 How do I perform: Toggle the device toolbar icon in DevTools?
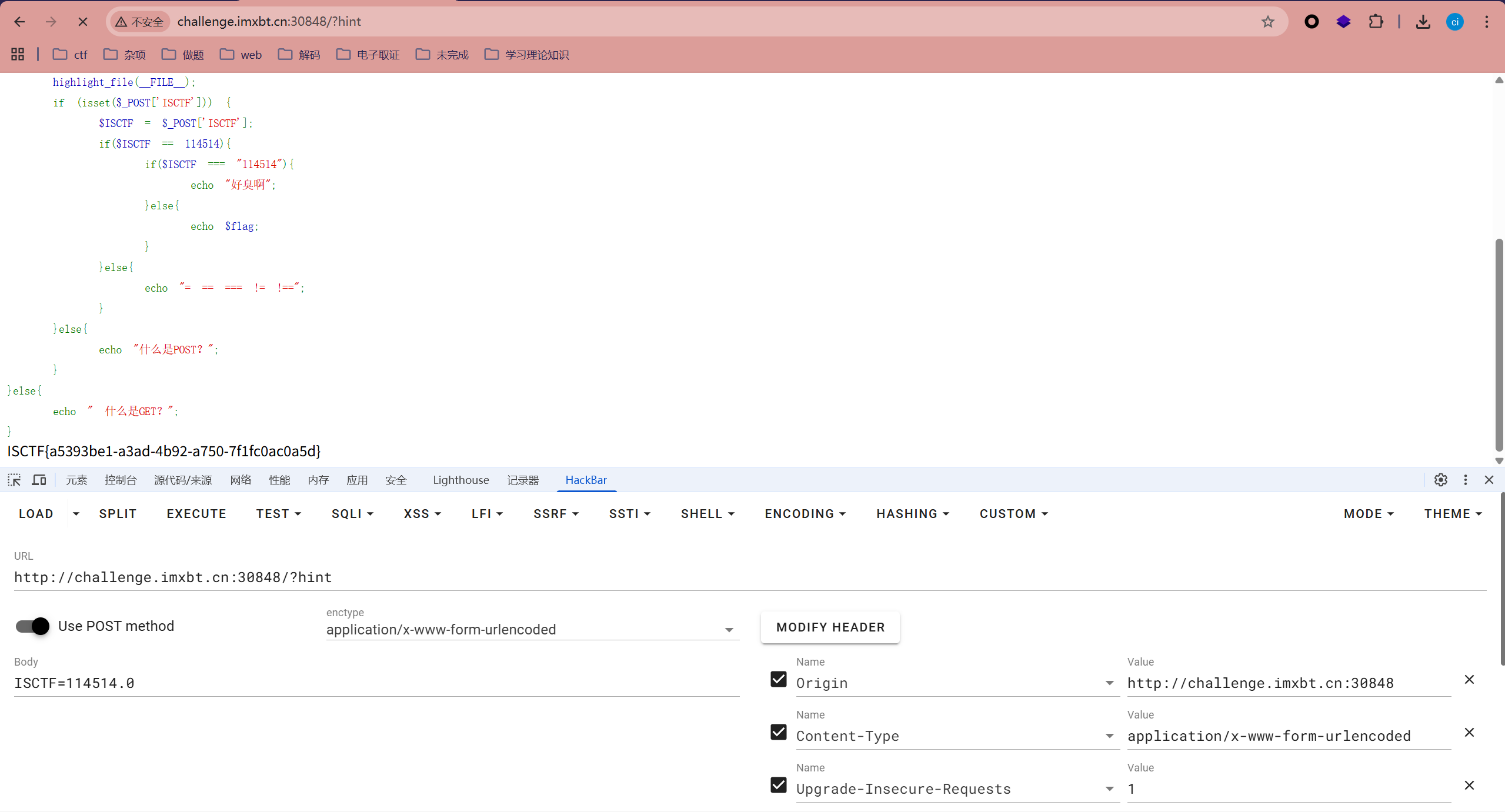[x=39, y=480]
